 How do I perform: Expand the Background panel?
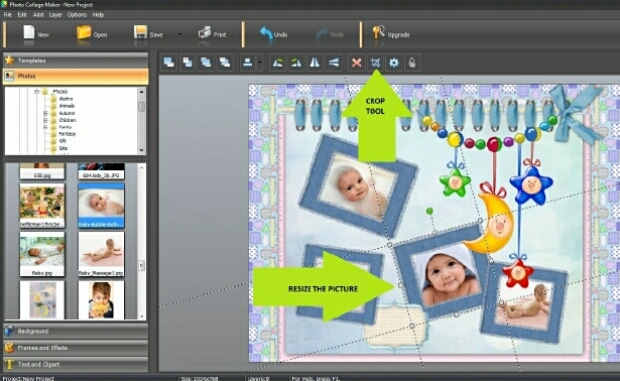pyautogui.click(x=76, y=331)
